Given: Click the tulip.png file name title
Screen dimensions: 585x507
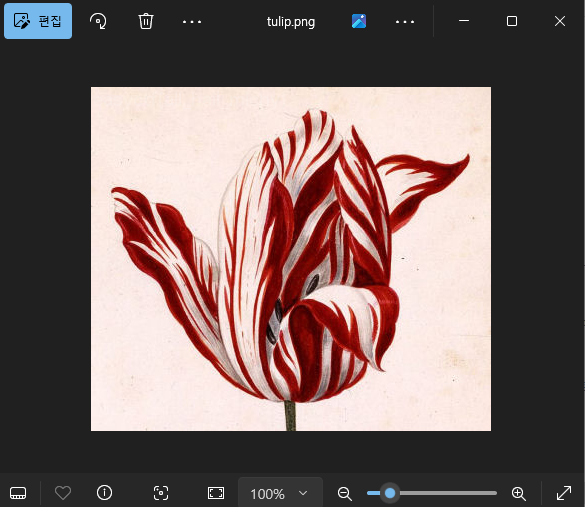Looking at the screenshot, I should (x=291, y=22).
